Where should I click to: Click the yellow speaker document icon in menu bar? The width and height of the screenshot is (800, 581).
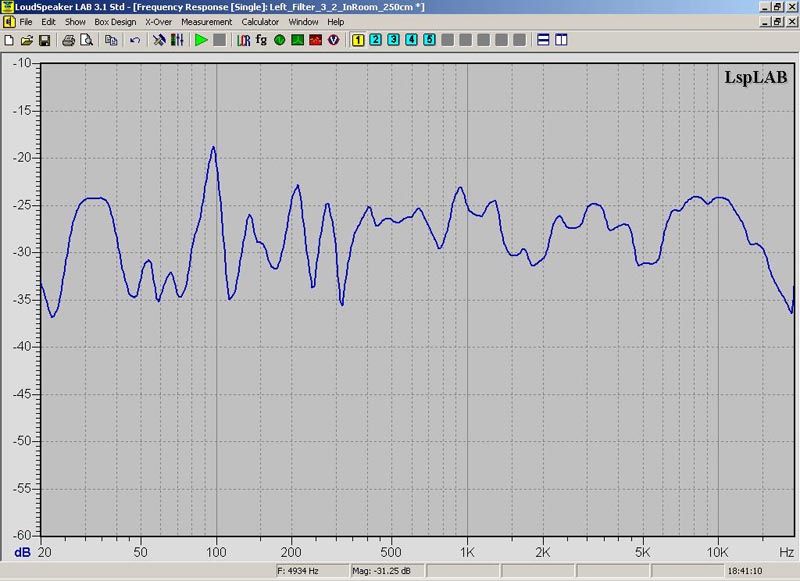9,22
